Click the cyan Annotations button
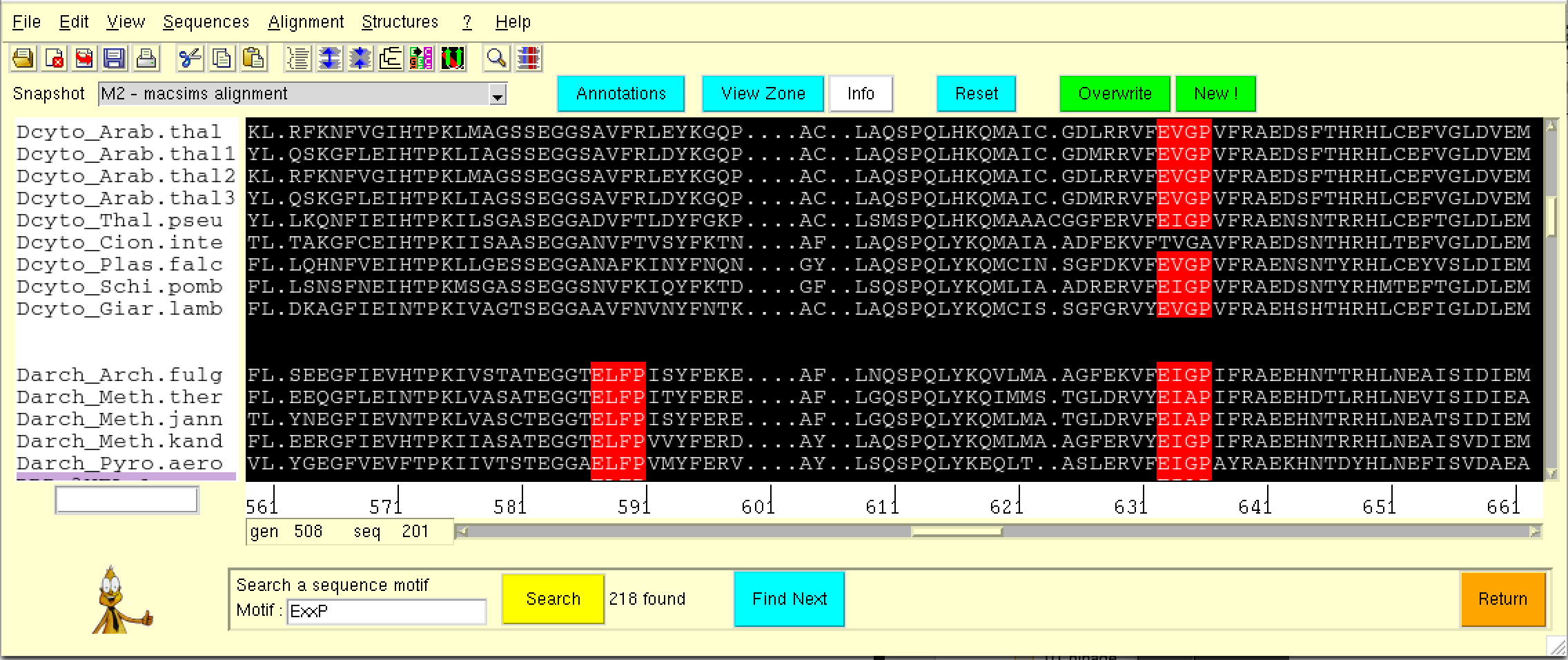This screenshot has width=1568, height=660. 620,94
